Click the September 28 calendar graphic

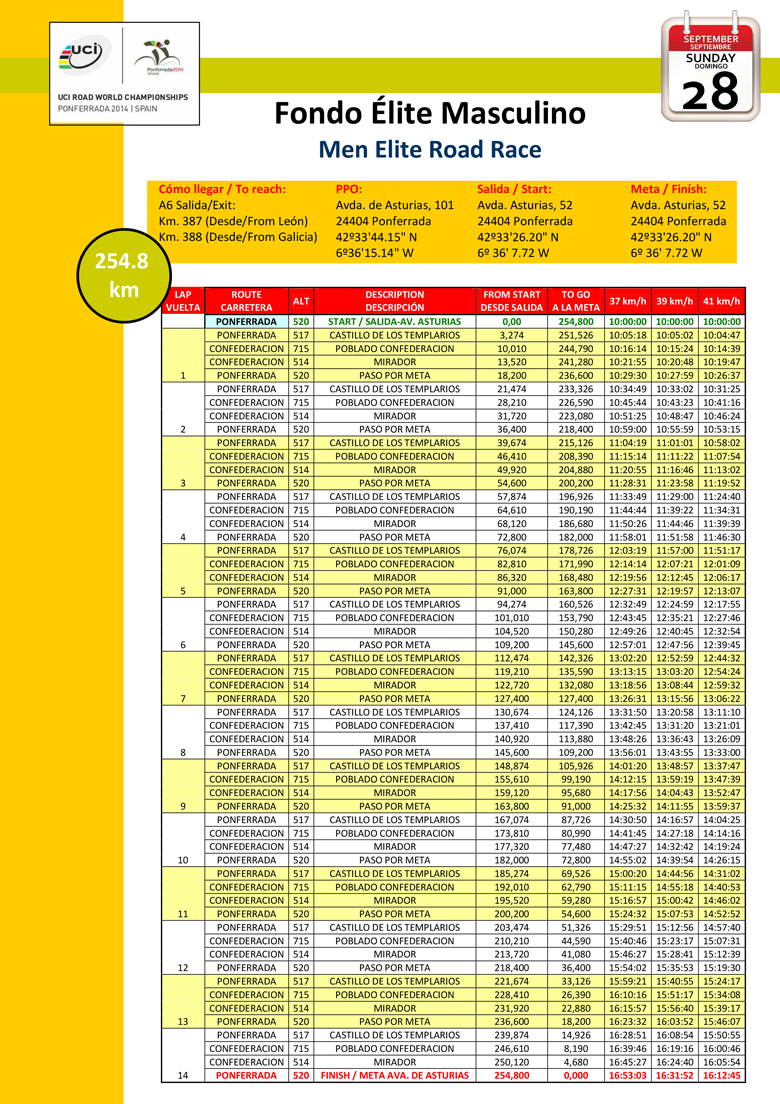[x=710, y=66]
